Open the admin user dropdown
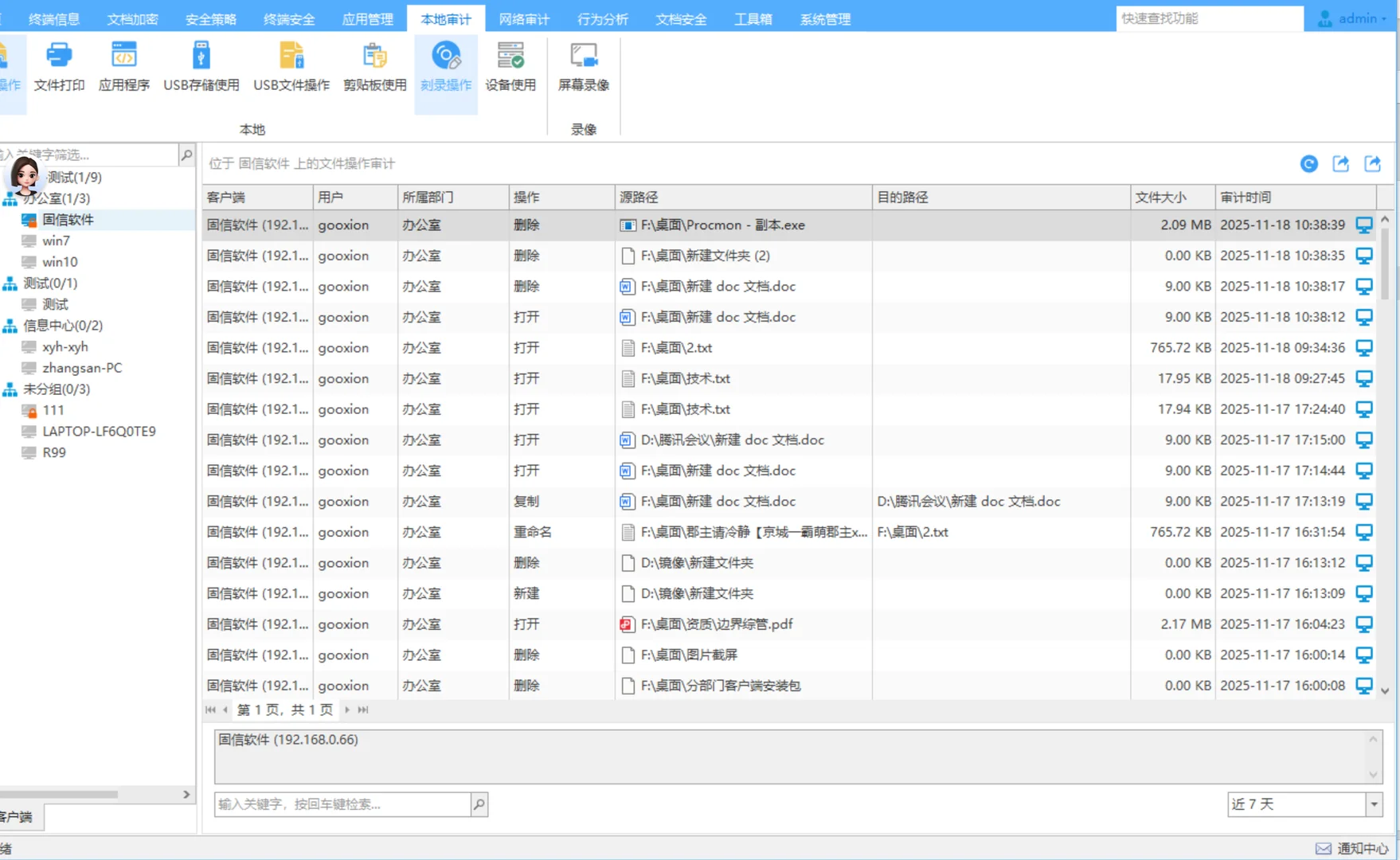Screen dimensions: 1400x860 click(x=1352, y=18)
